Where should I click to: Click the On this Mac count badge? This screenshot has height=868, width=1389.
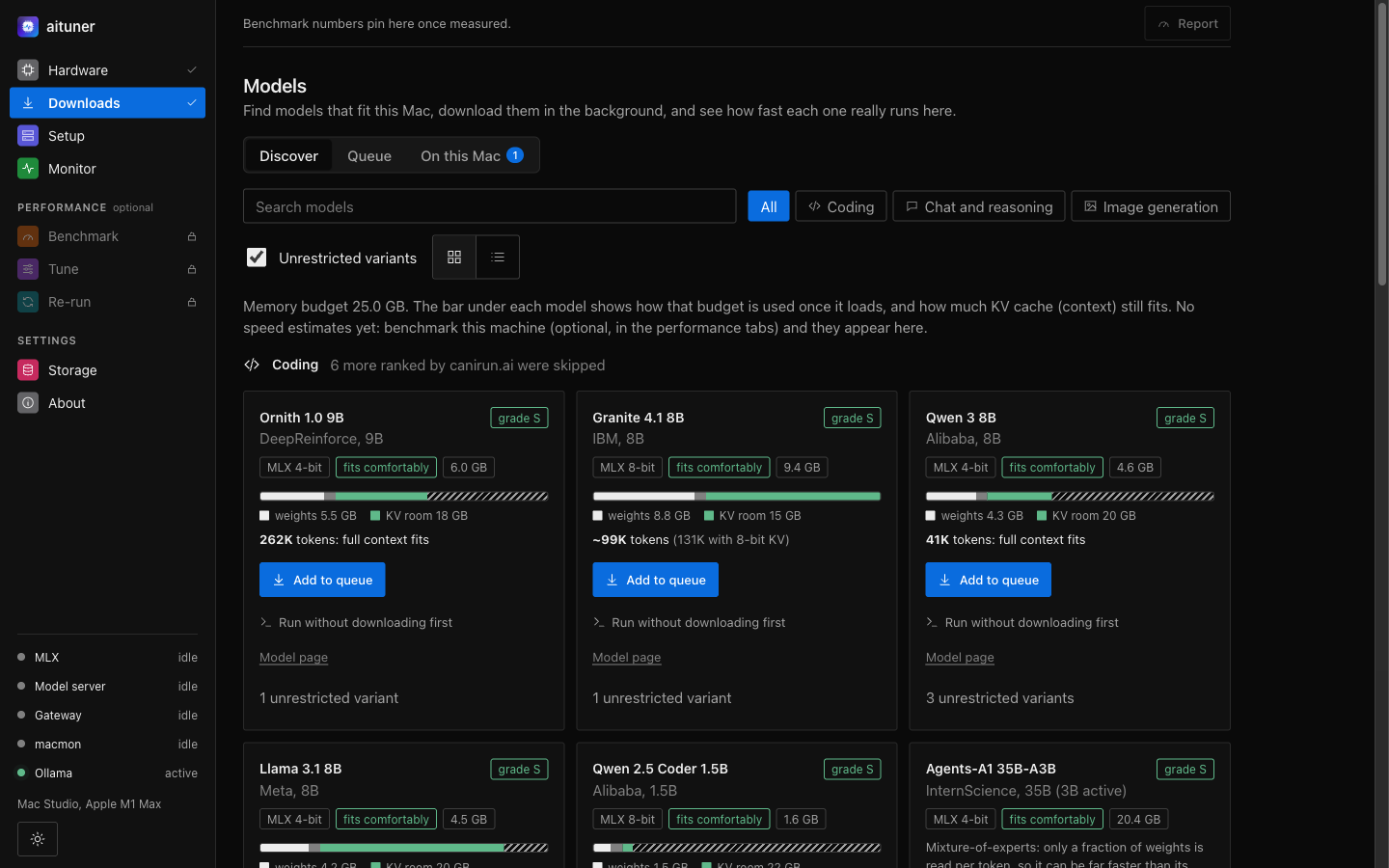[515, 155]
